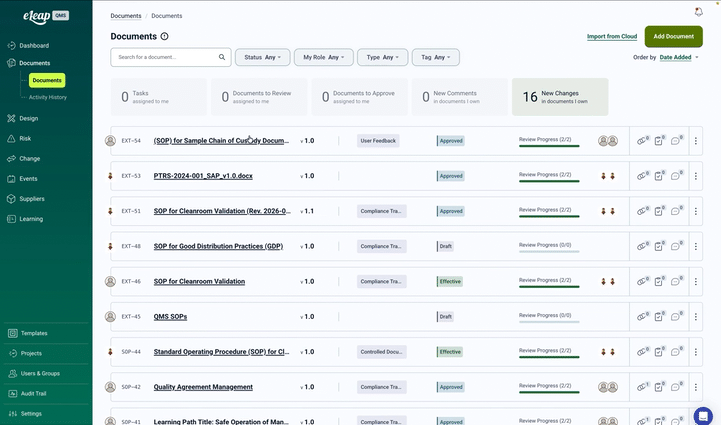The height and width of the screenshot is (425, 721).
Task: Open Suppliers in the sidebar
Action: coord(32,198)
